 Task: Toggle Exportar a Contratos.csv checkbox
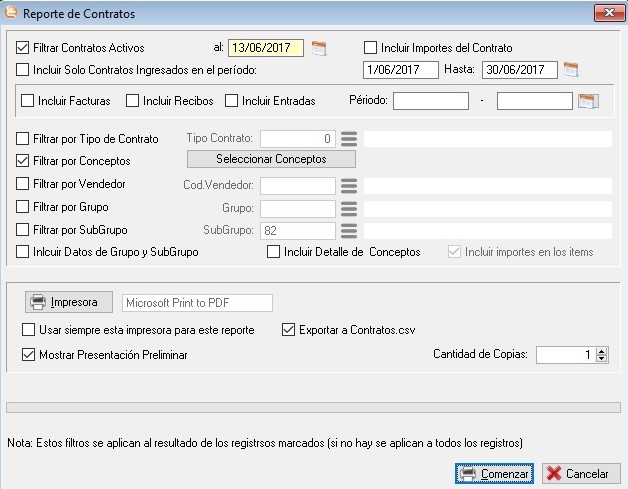point(290,330)
